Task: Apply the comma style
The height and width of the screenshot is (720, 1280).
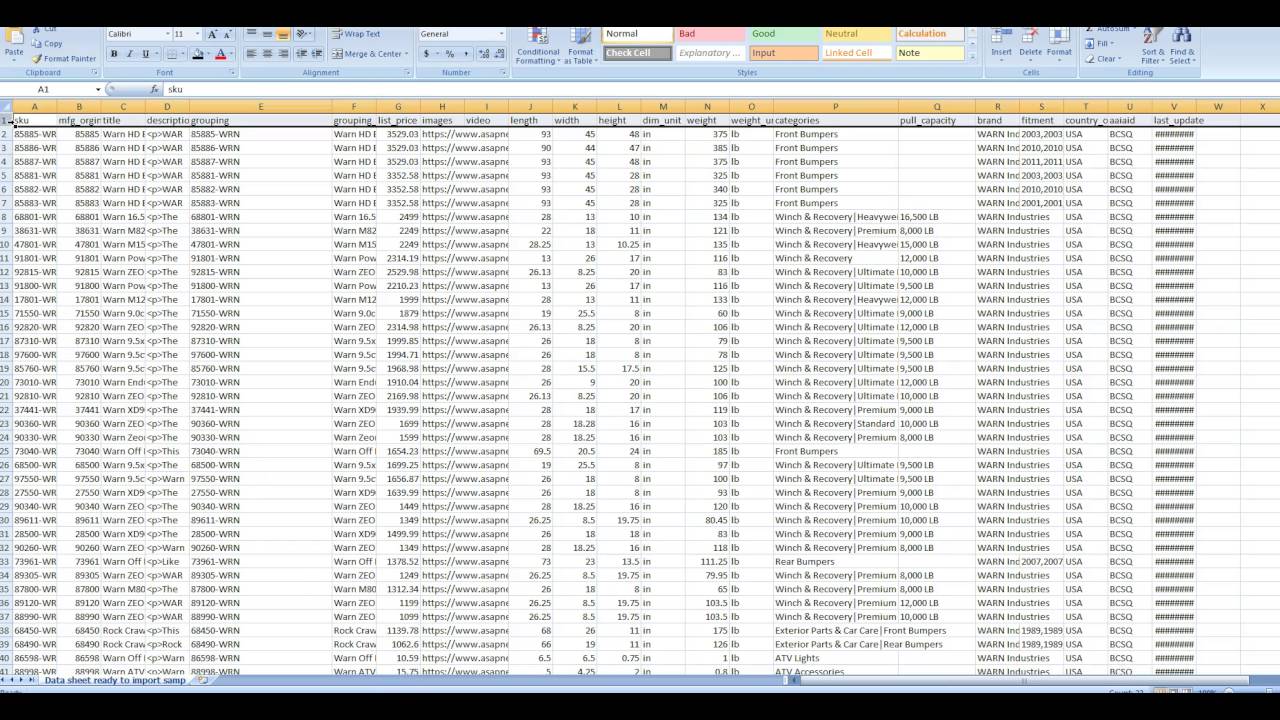Action: coord(464,54)
